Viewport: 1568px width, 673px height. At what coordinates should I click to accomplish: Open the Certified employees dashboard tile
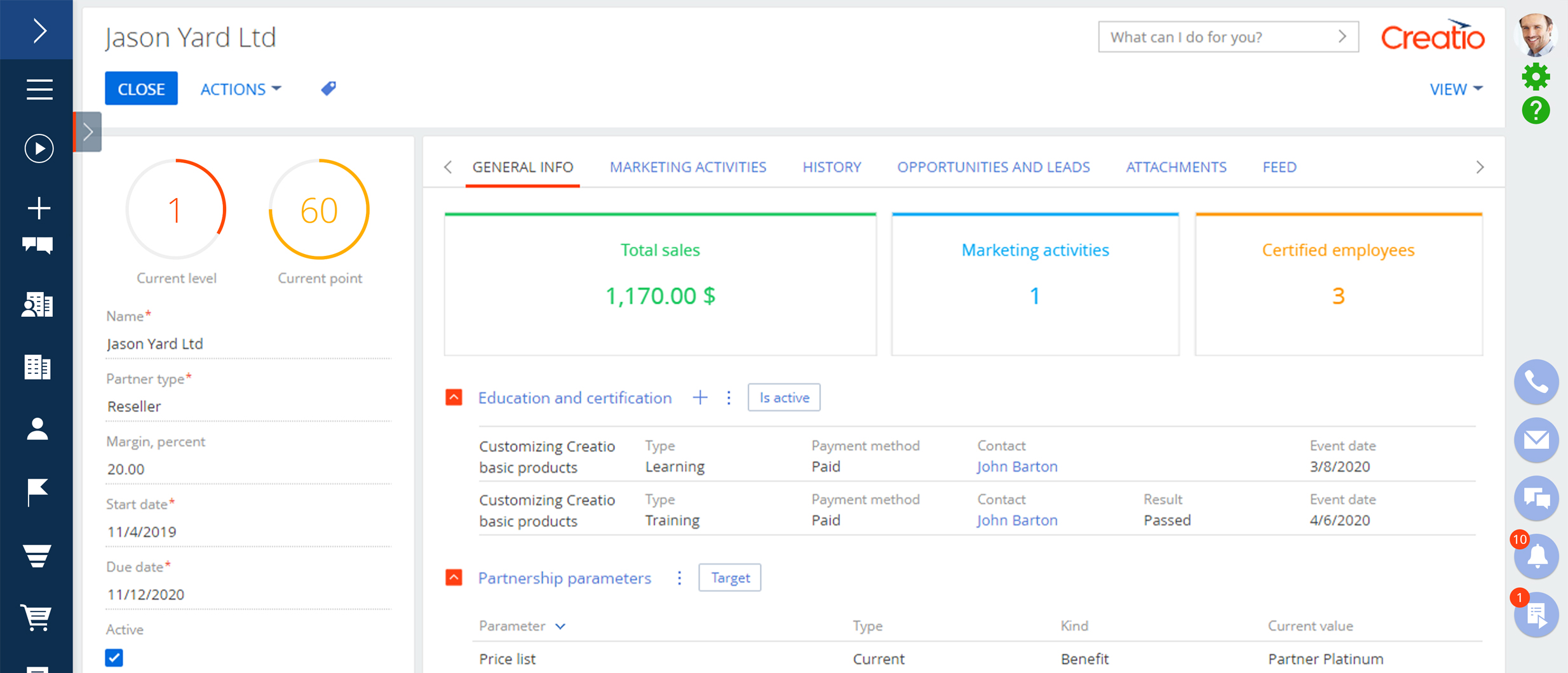1339,284
